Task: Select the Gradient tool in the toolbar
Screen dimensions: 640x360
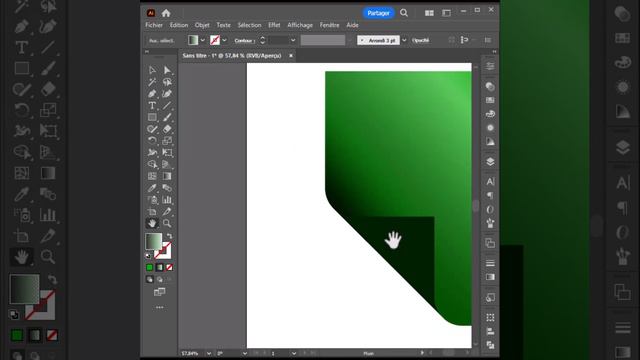Action: pyautogui.click(x=167, y=176)
